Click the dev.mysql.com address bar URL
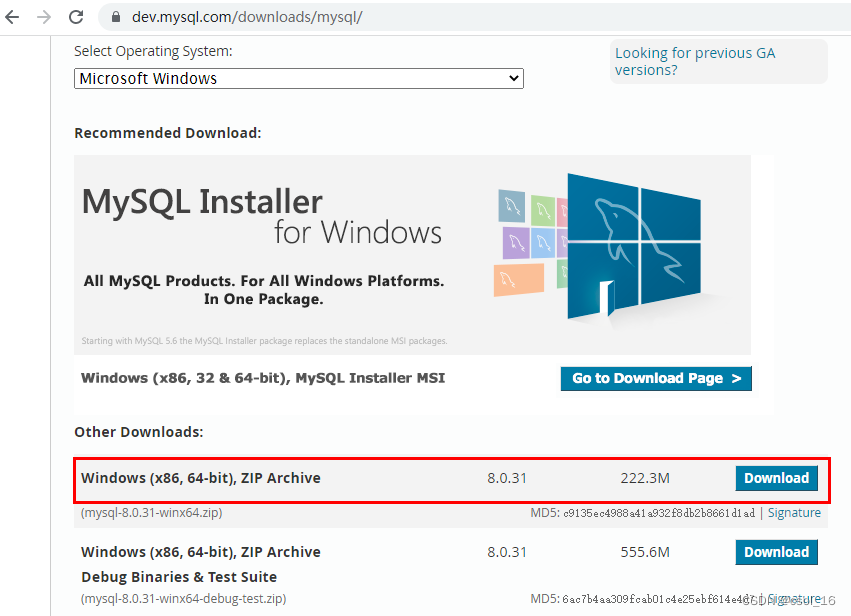 [247, 17]
